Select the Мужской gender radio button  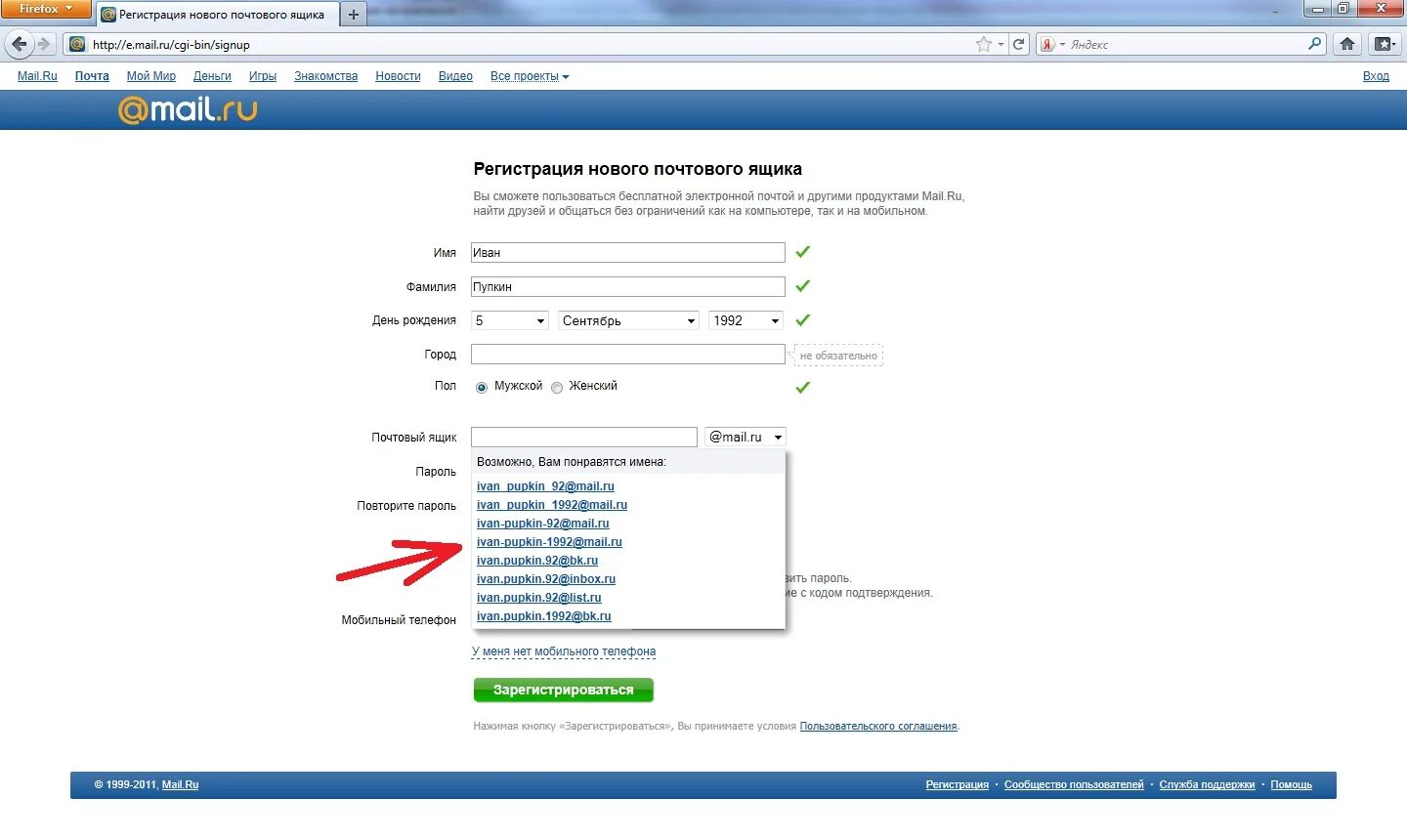(x=482, y=388)
